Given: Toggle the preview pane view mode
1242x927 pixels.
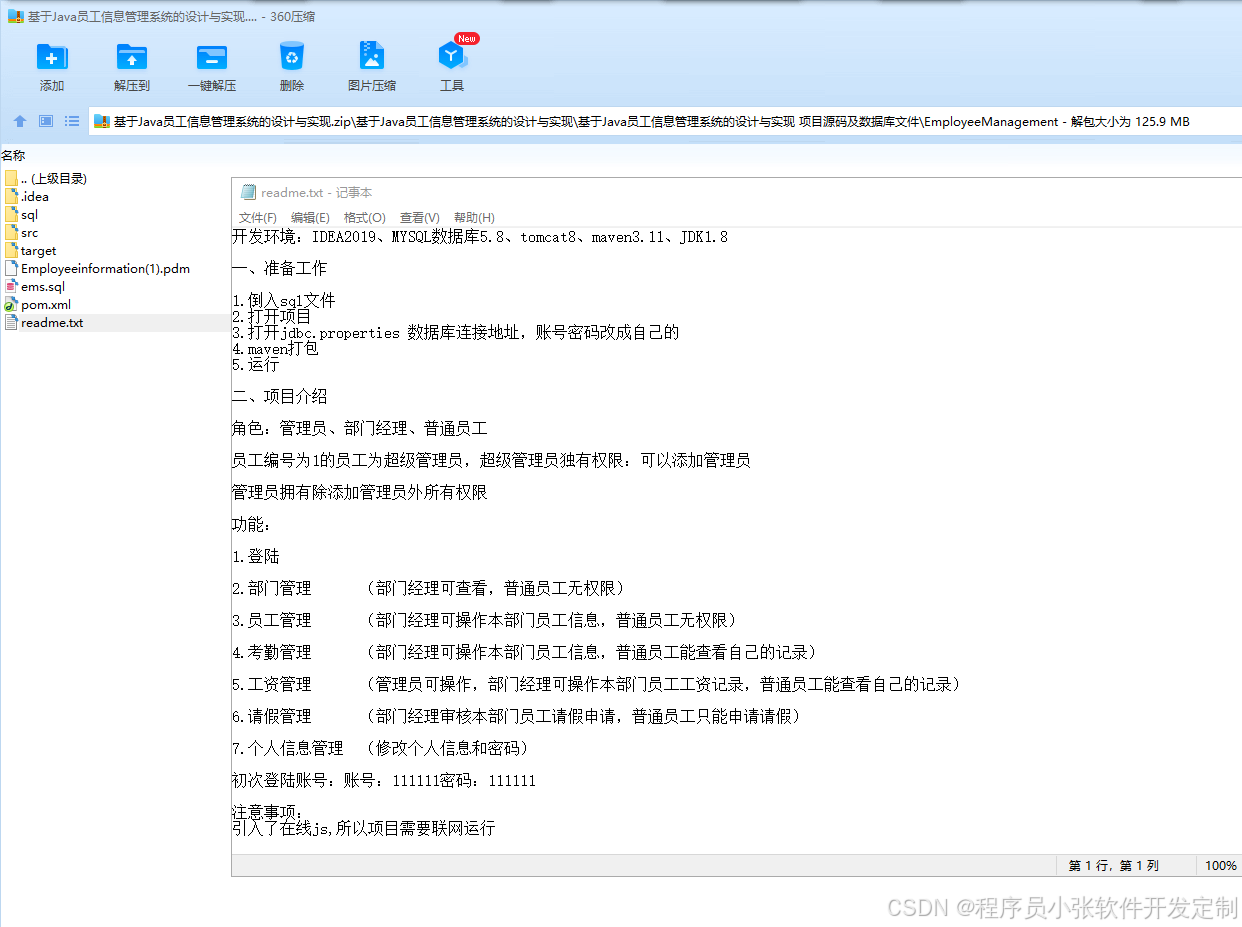Looking at the screenshot, I should (x=45, y=120).
